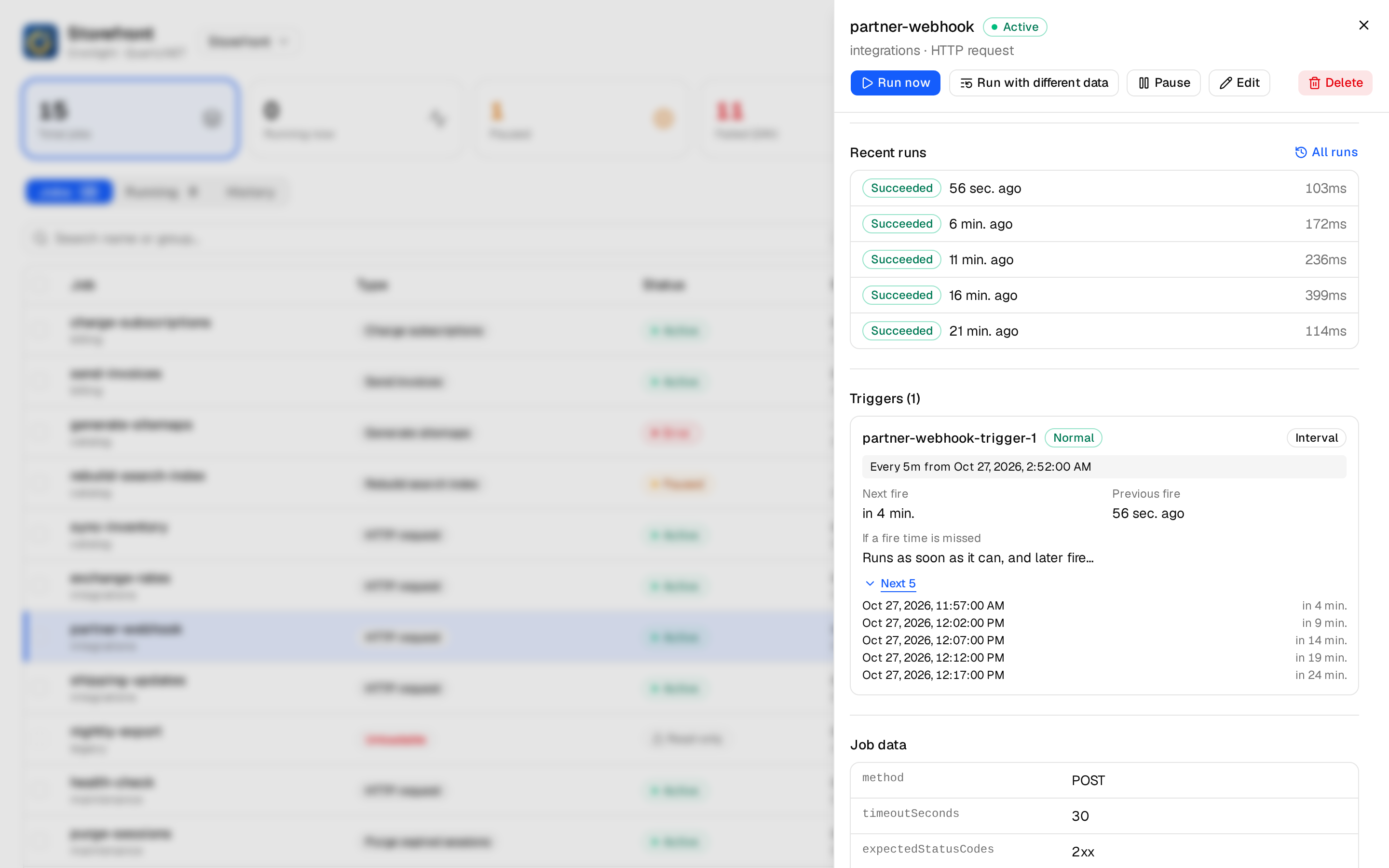The width and height of the screenshot is (1389, 868).
Task: Click the Normal badge on the trigger
Action: [1073, 438]
